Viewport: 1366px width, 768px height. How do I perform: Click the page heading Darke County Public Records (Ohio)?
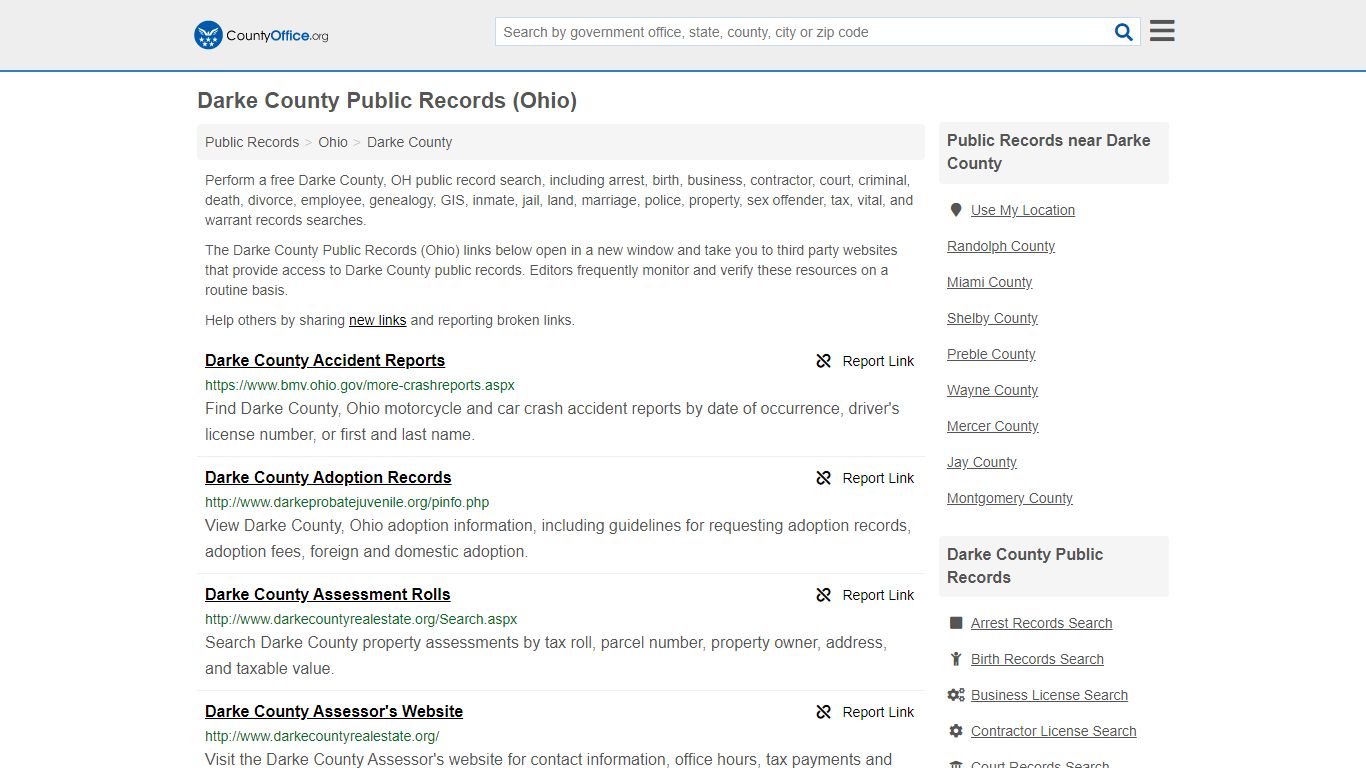pos(387,101)
